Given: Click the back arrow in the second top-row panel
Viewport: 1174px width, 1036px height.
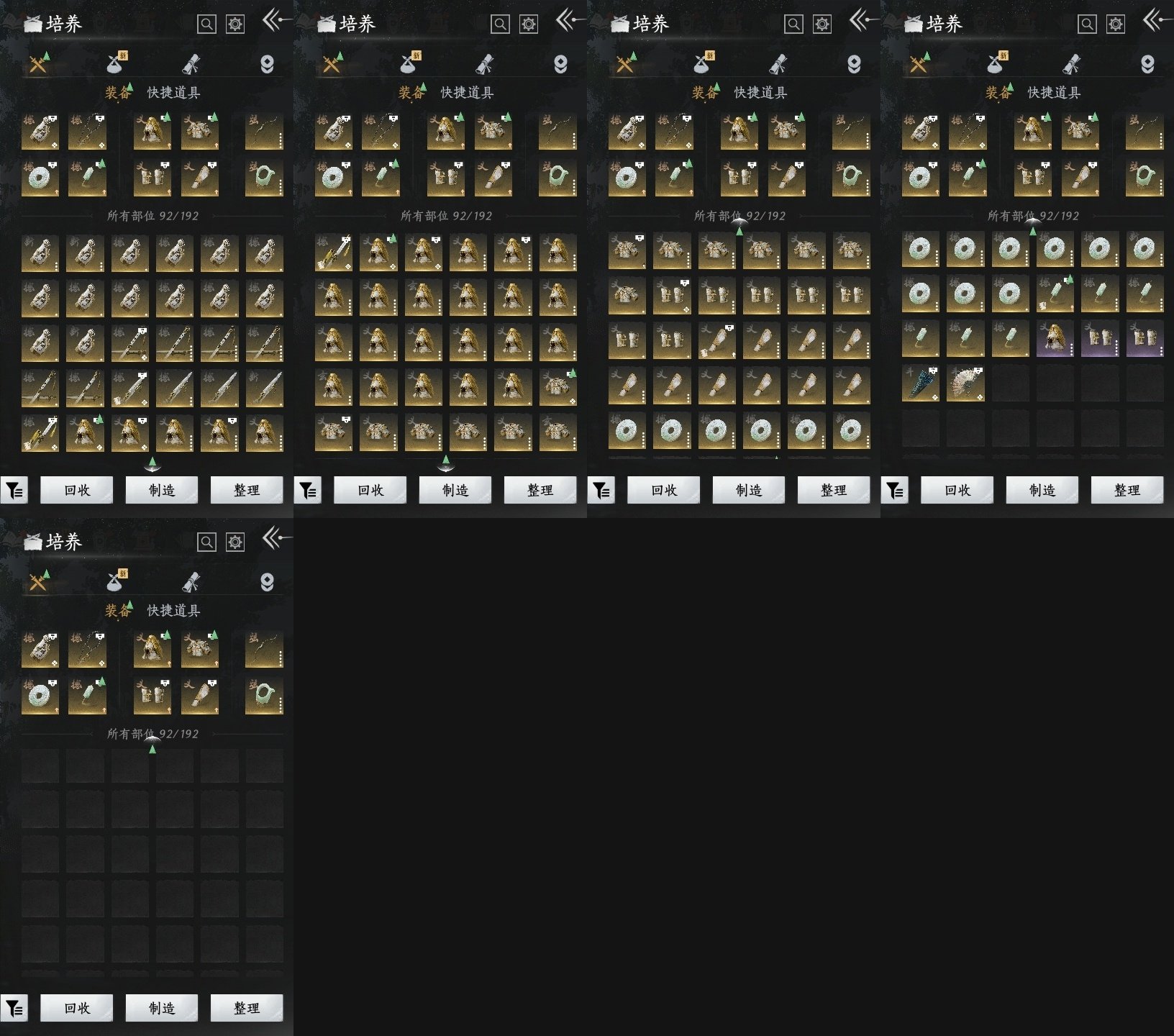Looking at the screenshot, I should click(570, 20).
